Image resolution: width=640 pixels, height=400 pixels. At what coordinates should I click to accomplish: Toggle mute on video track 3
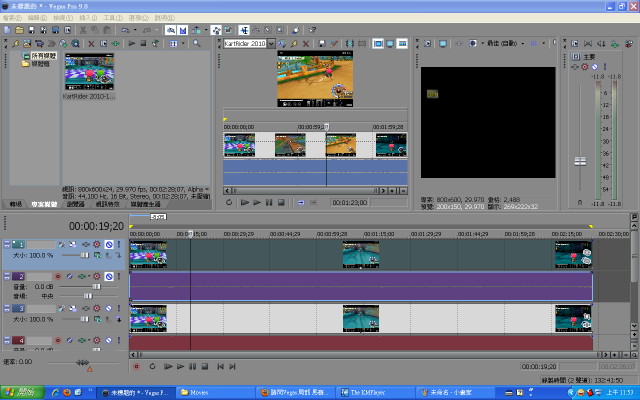[109, 308]
